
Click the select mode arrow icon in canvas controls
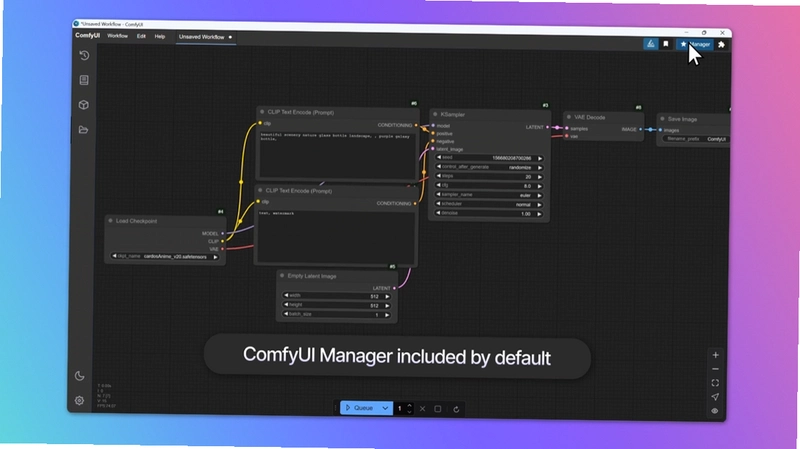tap(715, 397)
